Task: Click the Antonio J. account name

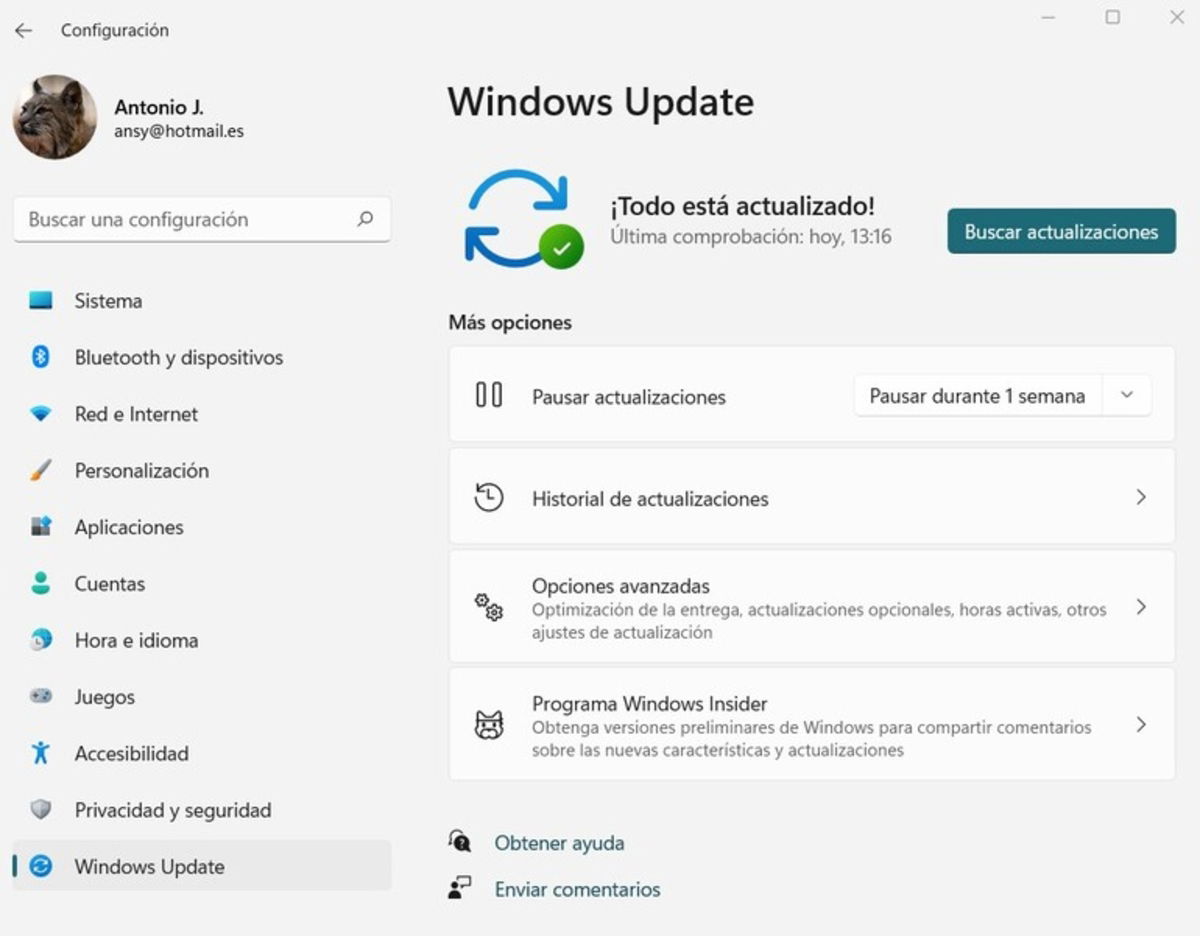Action: point(159,107)
